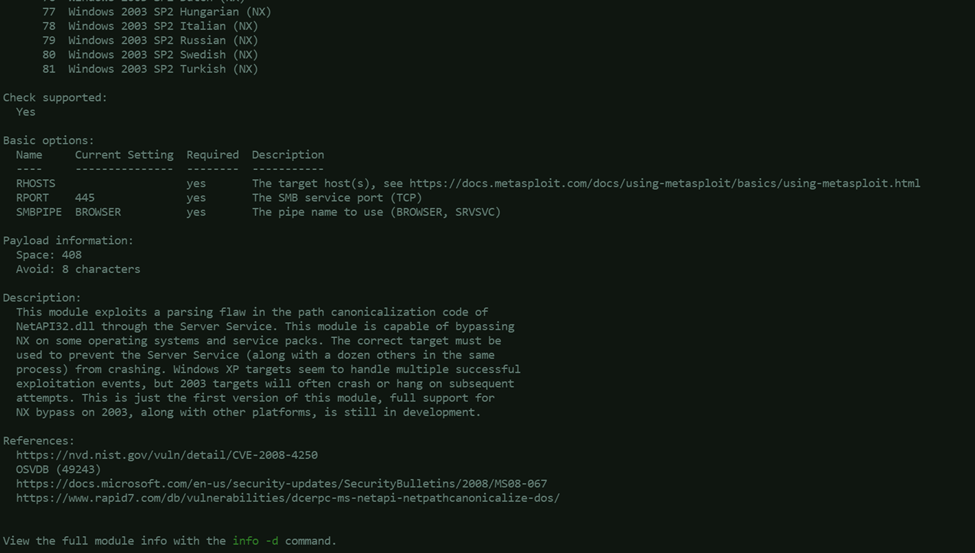
Task: Click the "Avoid: 8 characters" line
Action: (78, 269)
